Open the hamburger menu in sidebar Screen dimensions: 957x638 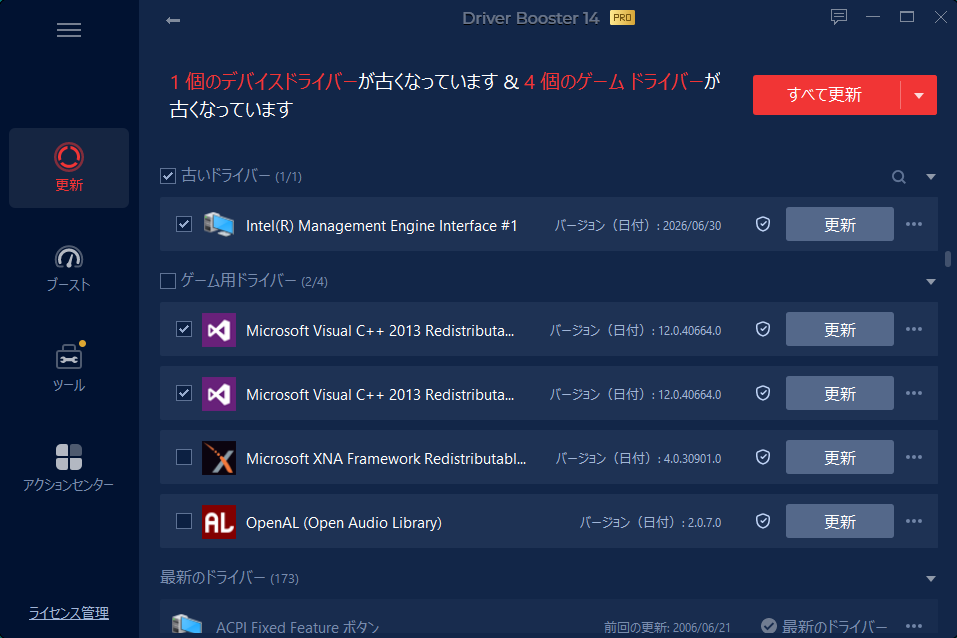click(x=69, y=30)
